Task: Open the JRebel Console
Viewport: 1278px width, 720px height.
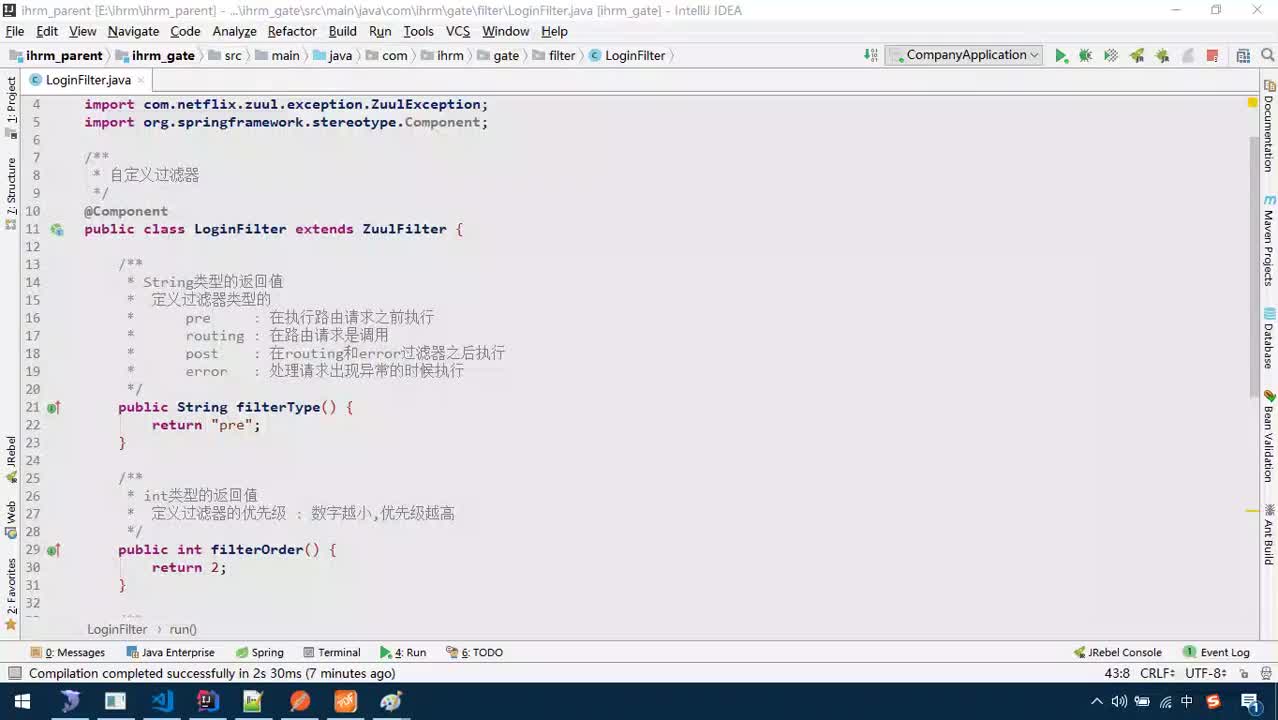Action: click(x=1117, y=652)
